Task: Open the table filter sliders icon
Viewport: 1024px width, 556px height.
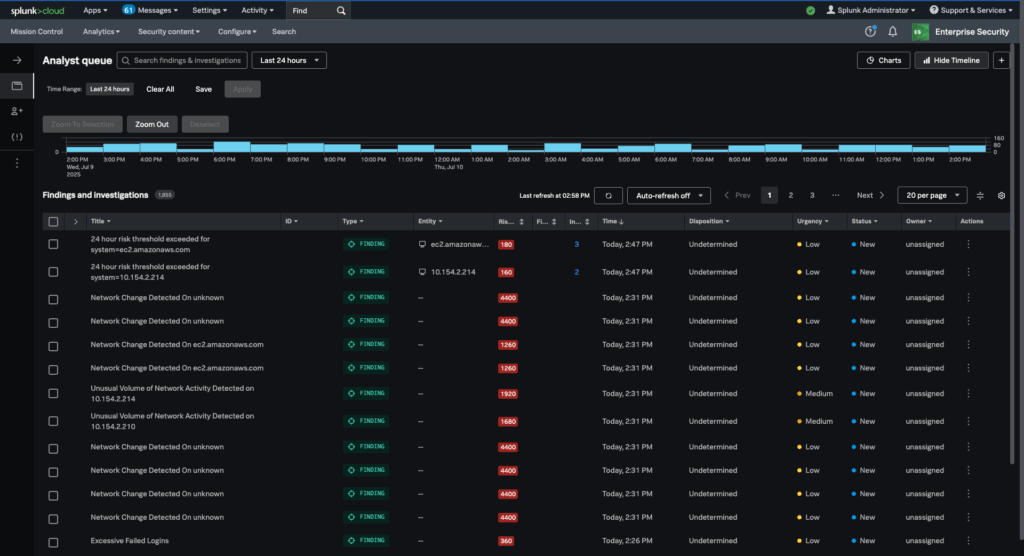Action: click(x=980, y=195)
